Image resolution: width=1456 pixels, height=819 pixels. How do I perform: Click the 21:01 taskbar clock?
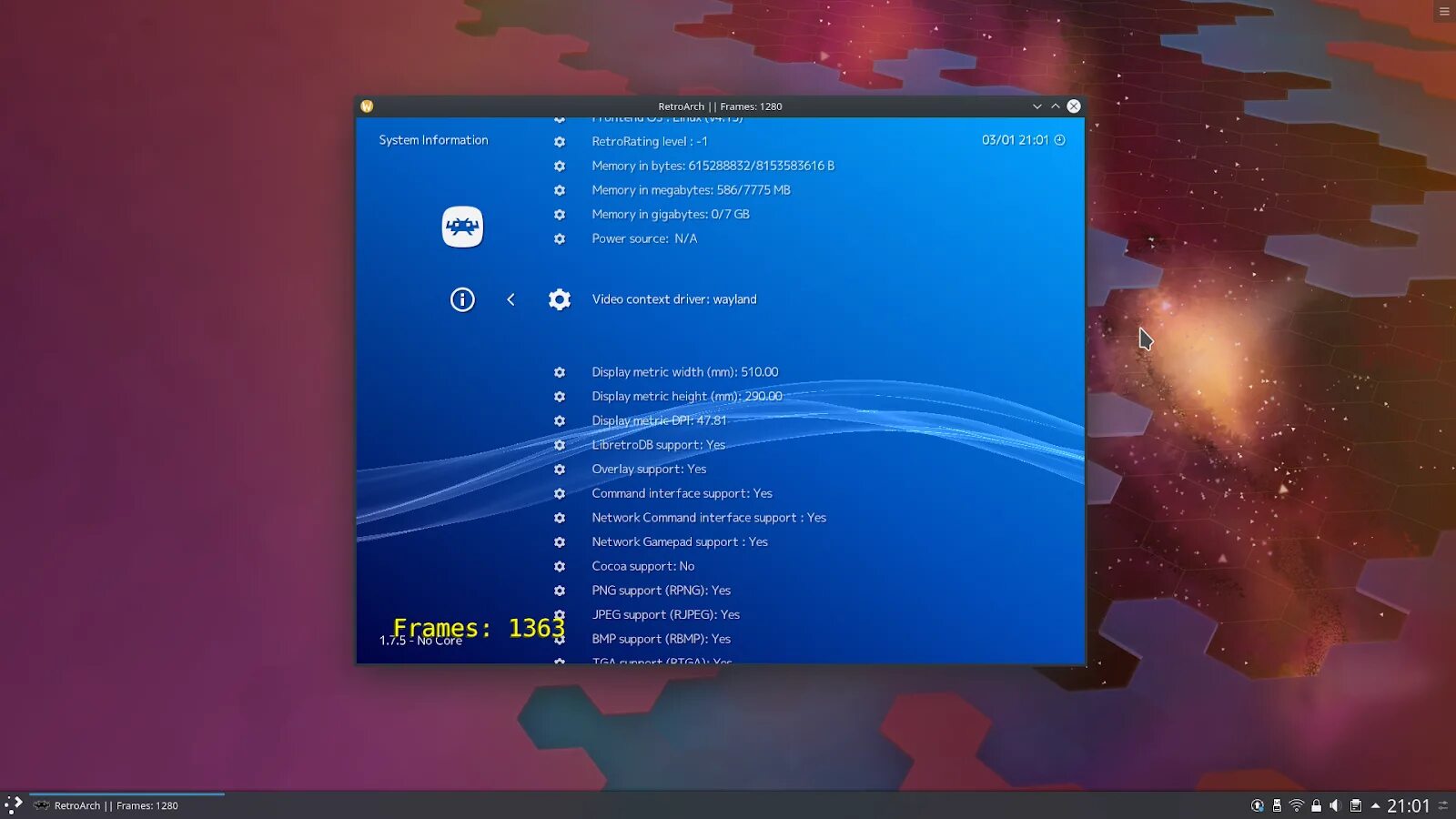click(x=1409, y=805)
